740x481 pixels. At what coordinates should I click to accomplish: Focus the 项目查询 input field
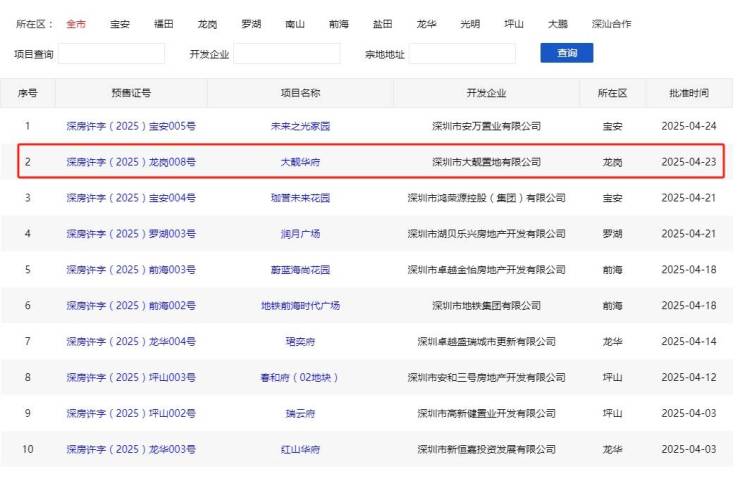point(111,54)
